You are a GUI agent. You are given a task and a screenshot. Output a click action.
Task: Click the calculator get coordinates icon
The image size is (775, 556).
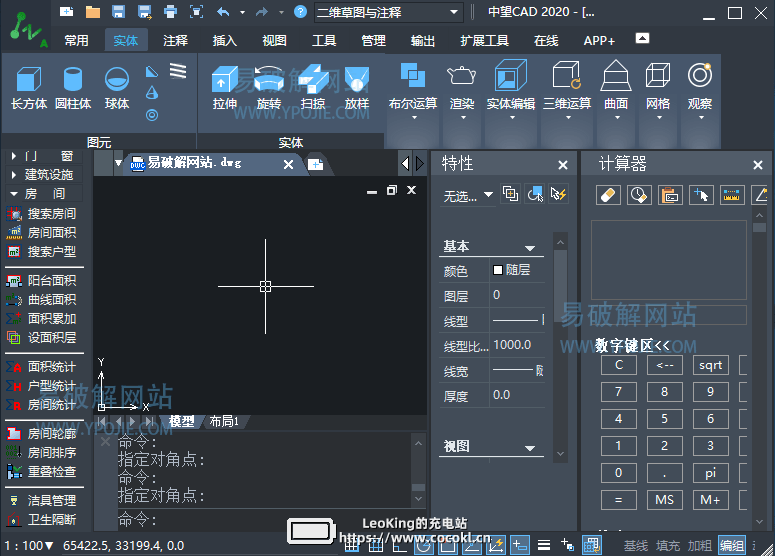[701, 195]
